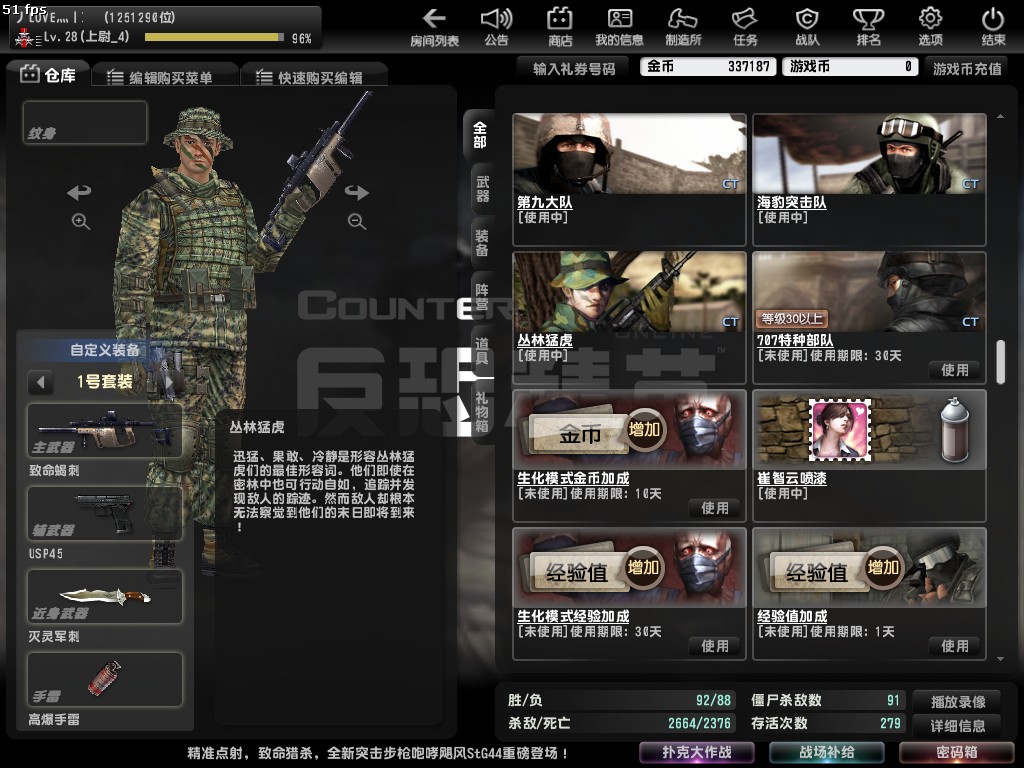Open 密码箱 code box button
1024x768 pixels.
pyautogui.click(x=957, y=752)
